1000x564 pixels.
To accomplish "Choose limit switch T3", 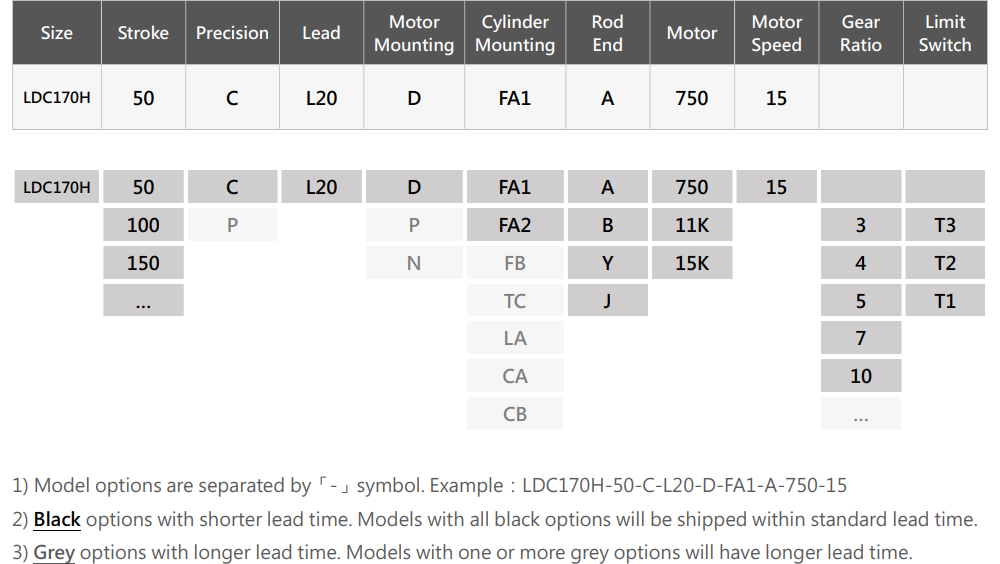I will 945,225.
